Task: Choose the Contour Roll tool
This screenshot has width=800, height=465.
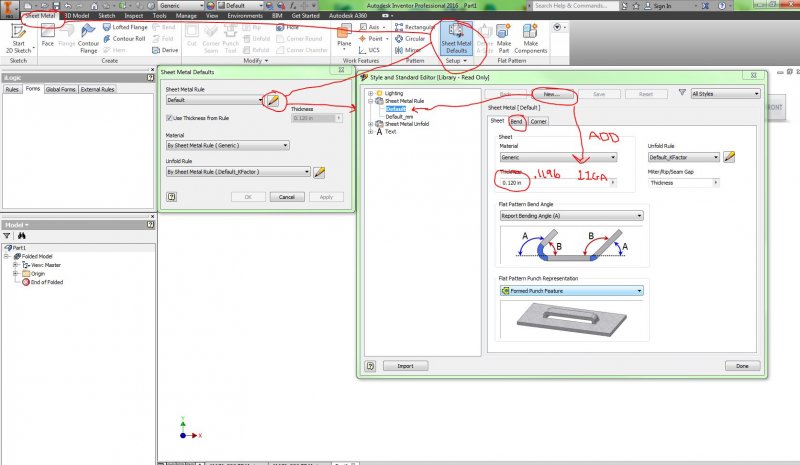Action: (124, 39)
